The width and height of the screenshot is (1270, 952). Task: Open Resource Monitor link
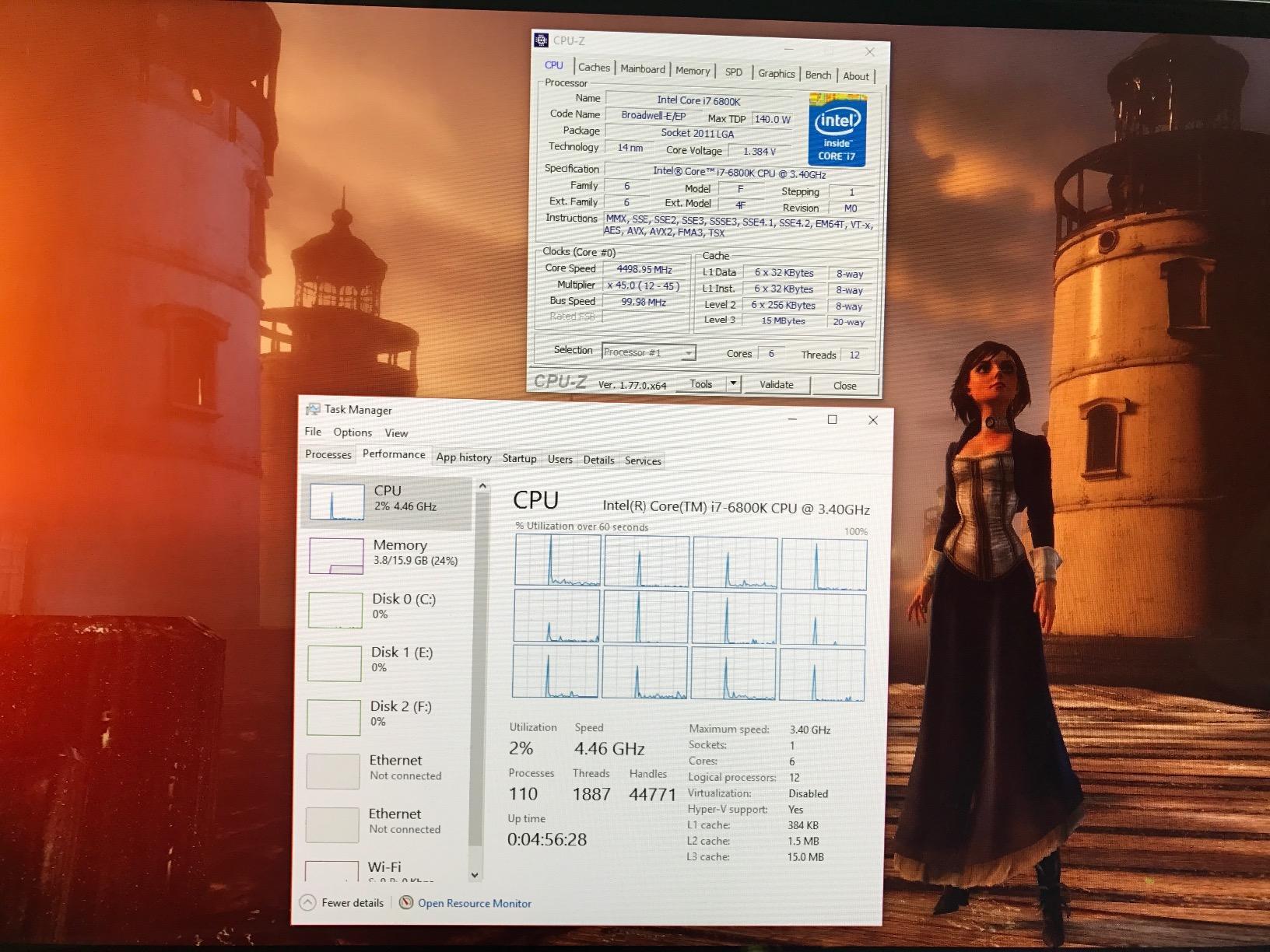point(474,903)
